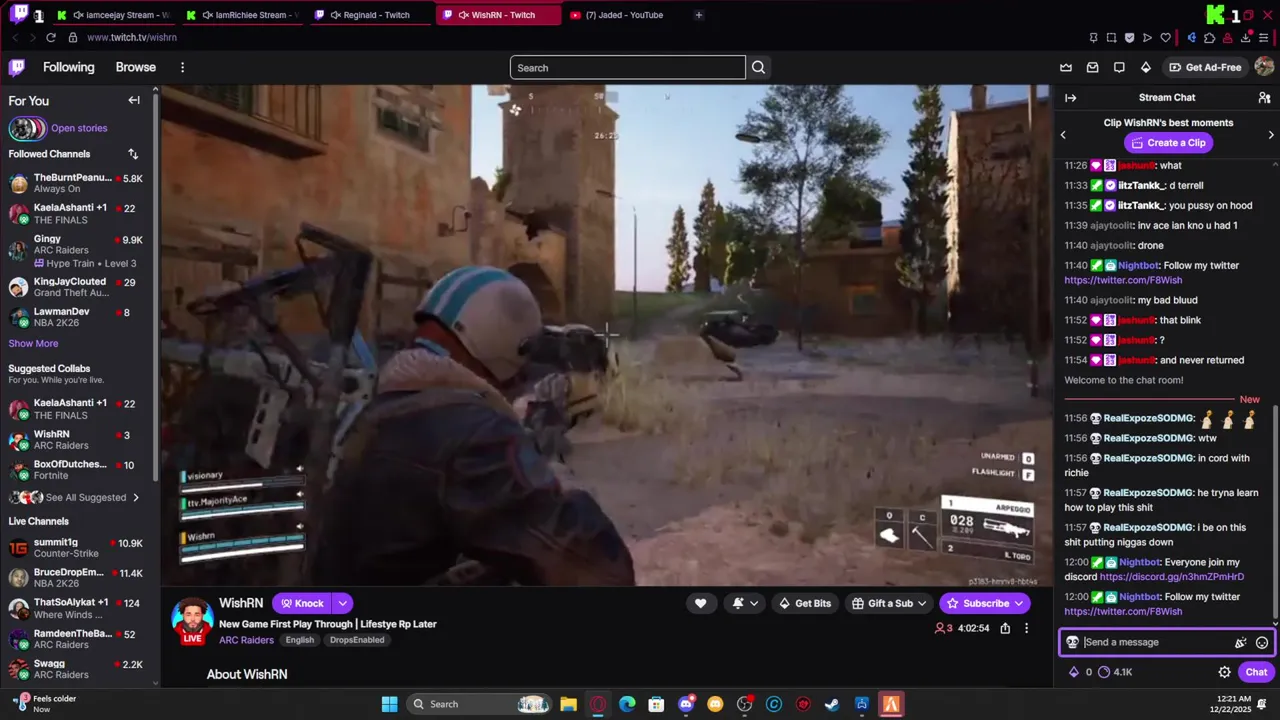Reload the page in the browser
This screenshot has height=720, width=1280.
tap(51, 37)
